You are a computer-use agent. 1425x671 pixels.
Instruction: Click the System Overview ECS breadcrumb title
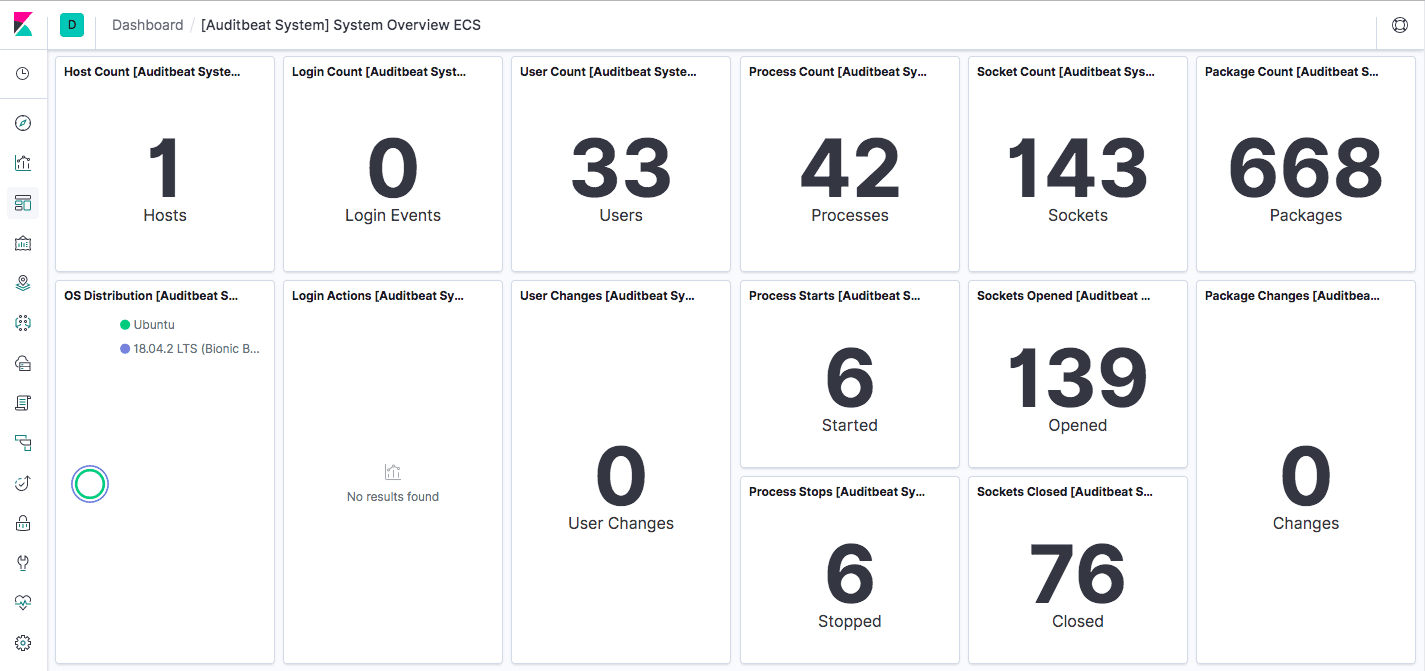point(341,25)
